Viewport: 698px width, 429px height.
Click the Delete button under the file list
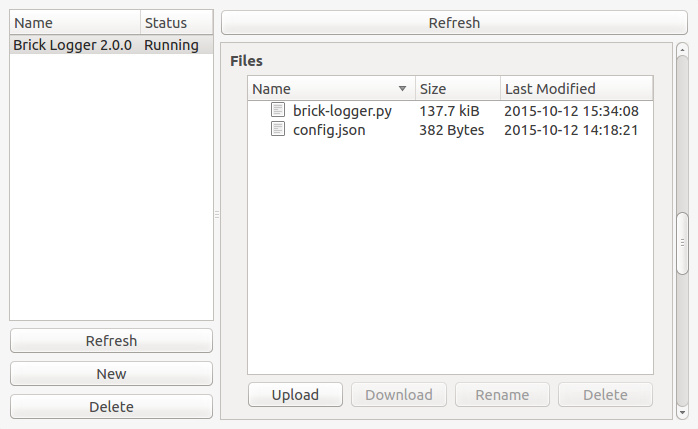pyautogui.click(x=605, y=395)
